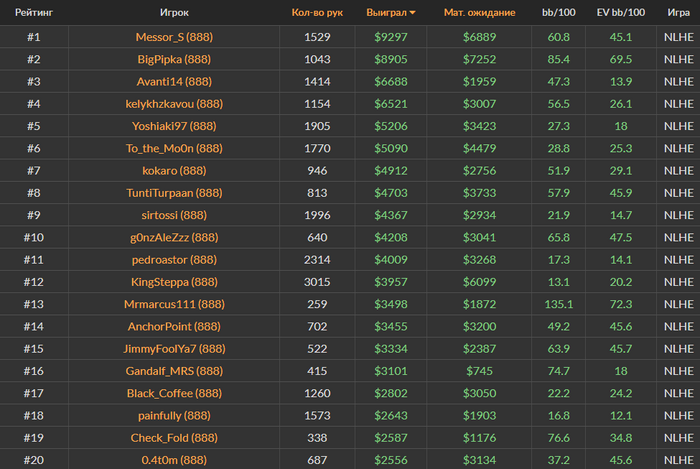700x469 pixels.
Task: Select Avanti14 (888) player name
Action: [x=174, y=82]
